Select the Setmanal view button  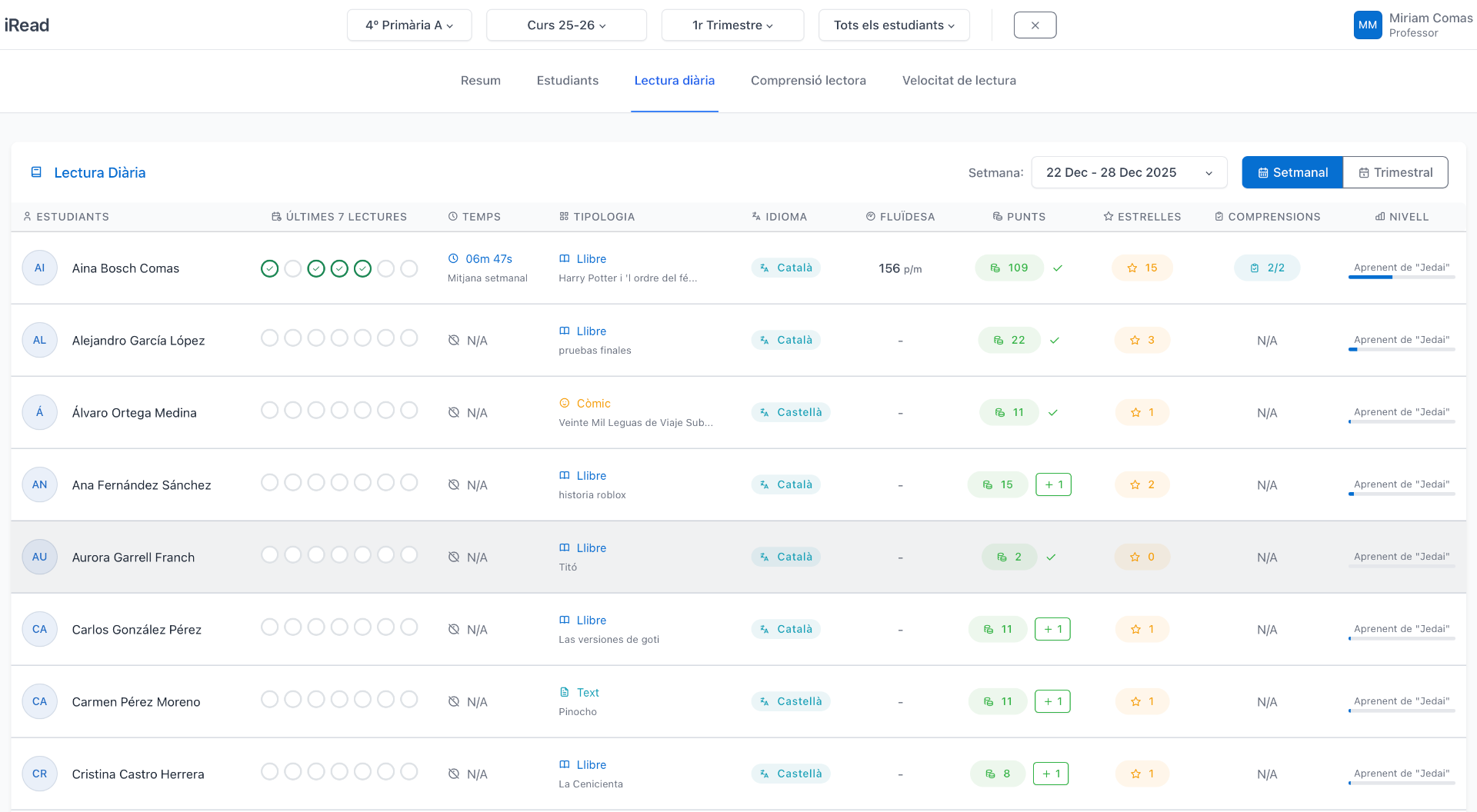(x=1292, y=172)
